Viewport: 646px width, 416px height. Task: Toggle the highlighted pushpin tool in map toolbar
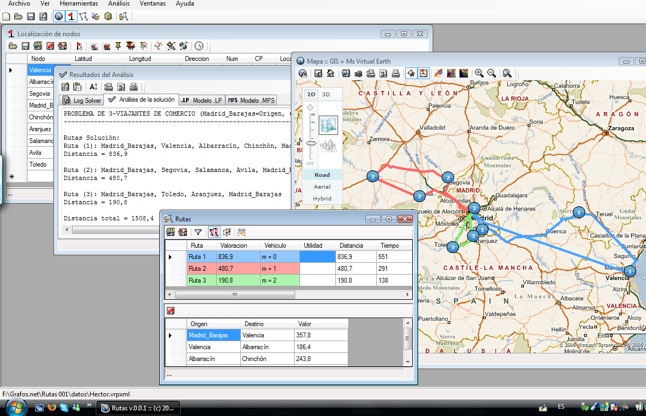tap(411, 73)
